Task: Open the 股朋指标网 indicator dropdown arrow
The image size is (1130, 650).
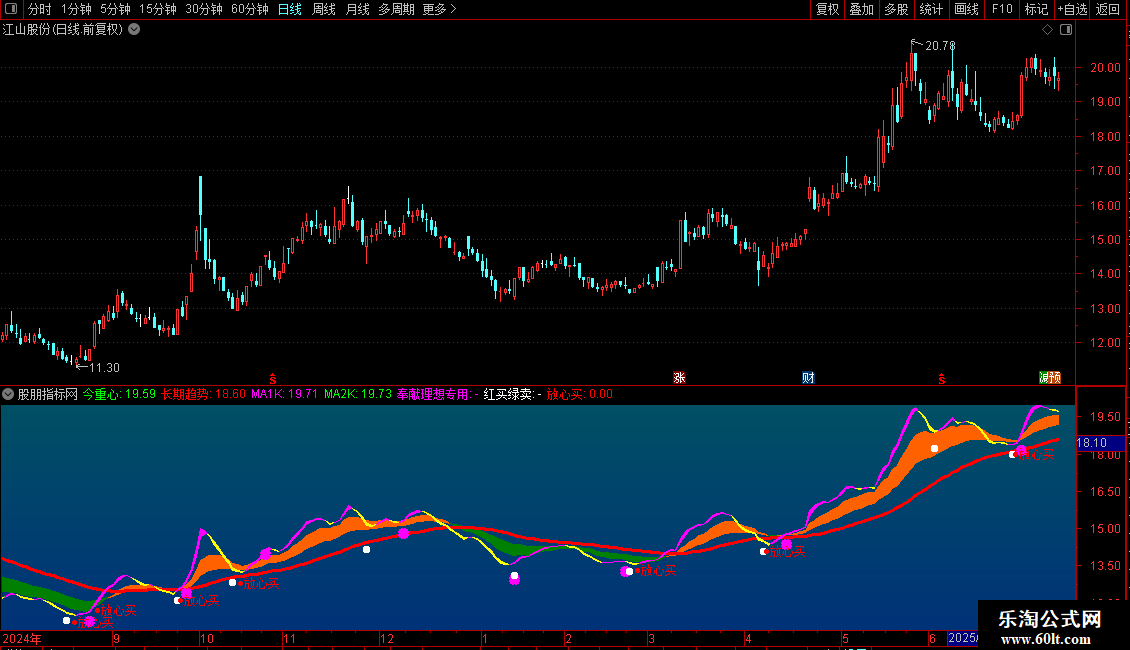Action: click(8, 394)
